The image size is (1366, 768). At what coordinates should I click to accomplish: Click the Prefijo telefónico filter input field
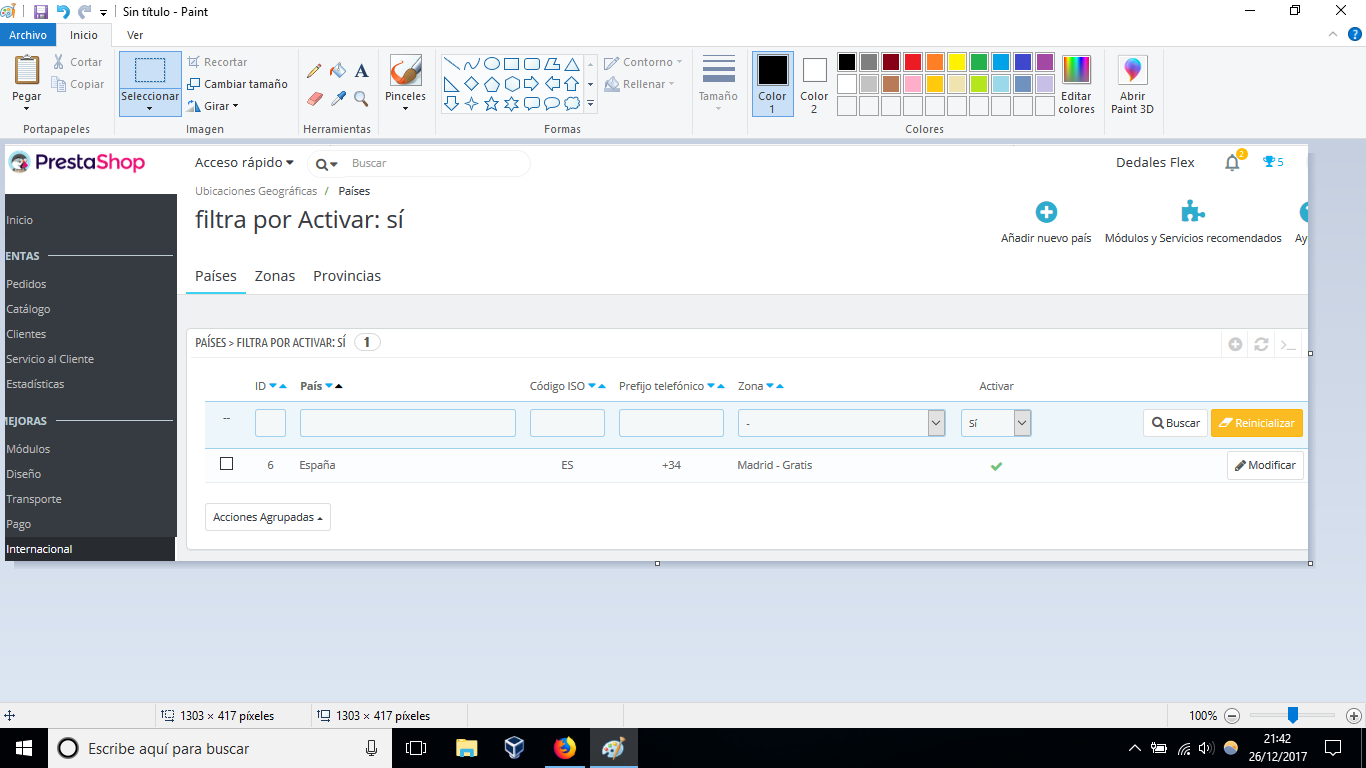(671, 423)
